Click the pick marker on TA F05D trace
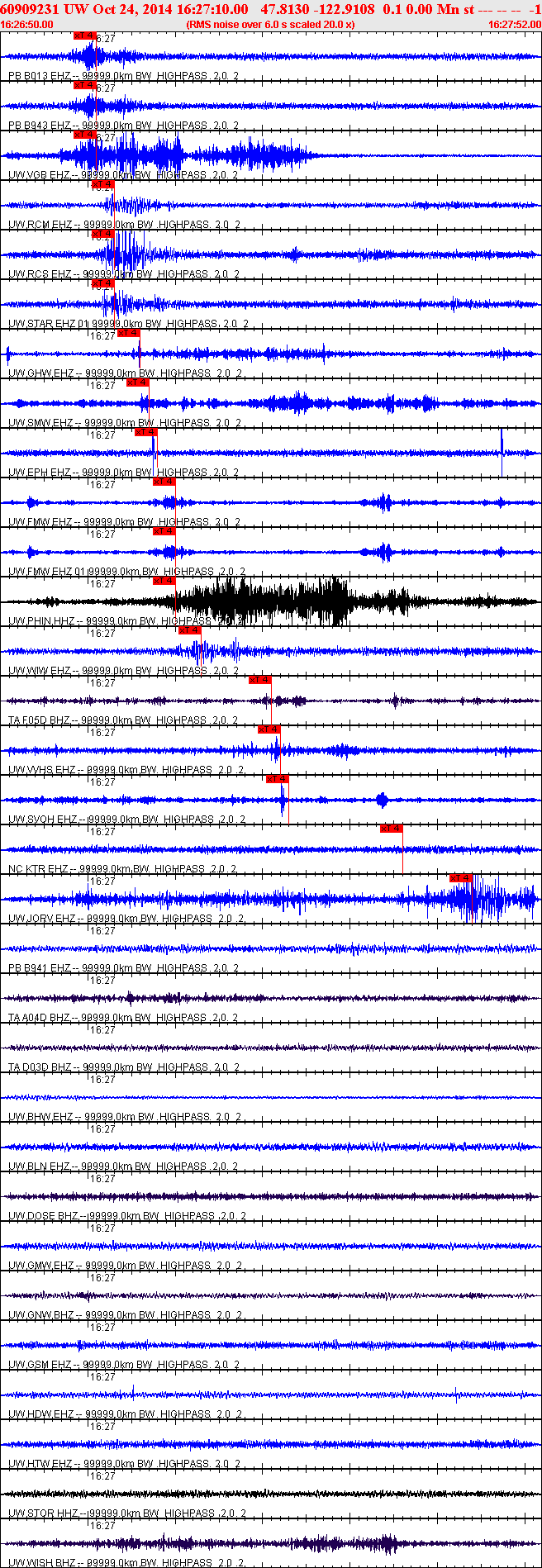Viewport: 542px width, 1568px height. (x=259, y=680)
